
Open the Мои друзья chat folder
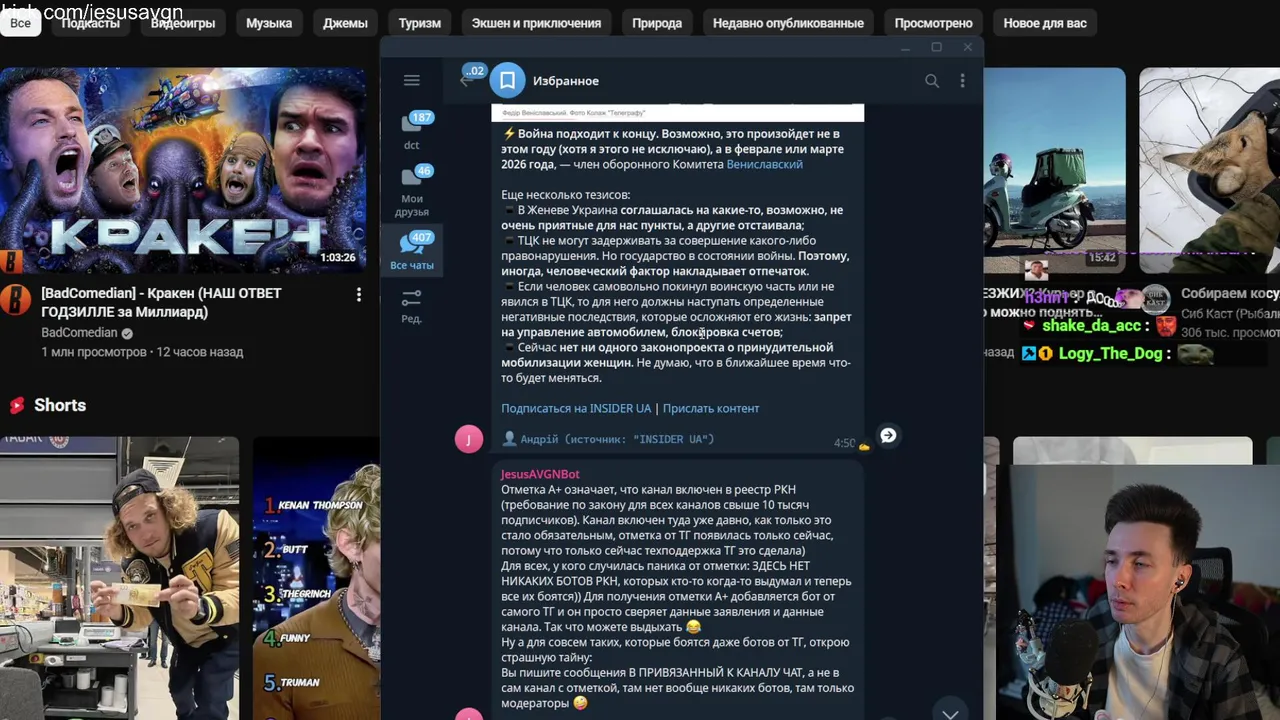click(x=412, y=191)
